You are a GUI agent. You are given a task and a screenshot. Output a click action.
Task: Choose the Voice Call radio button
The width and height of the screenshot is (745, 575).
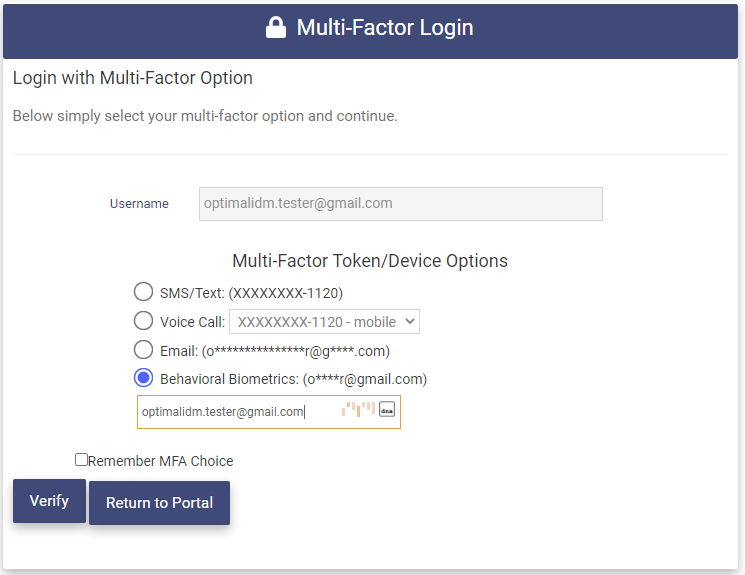(143, 321)
